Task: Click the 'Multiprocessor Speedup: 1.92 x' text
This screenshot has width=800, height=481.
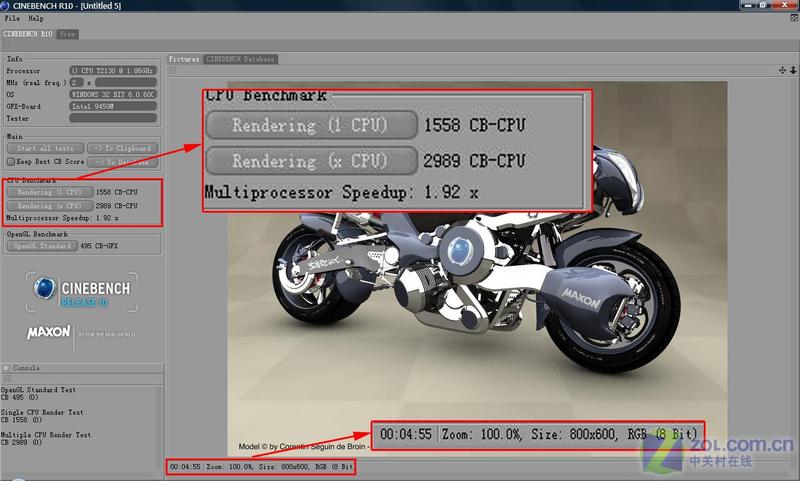Action: point(62,218)
